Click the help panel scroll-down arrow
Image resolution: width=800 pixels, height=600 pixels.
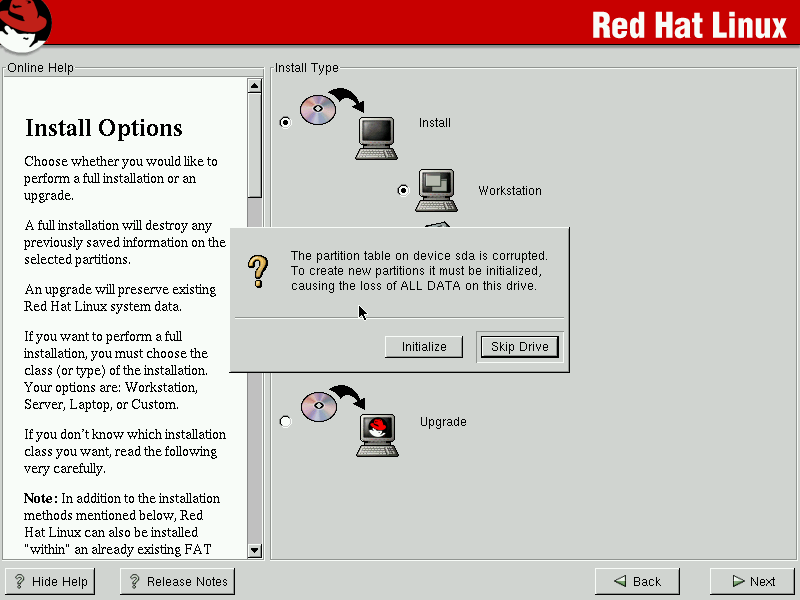point(254,551)
